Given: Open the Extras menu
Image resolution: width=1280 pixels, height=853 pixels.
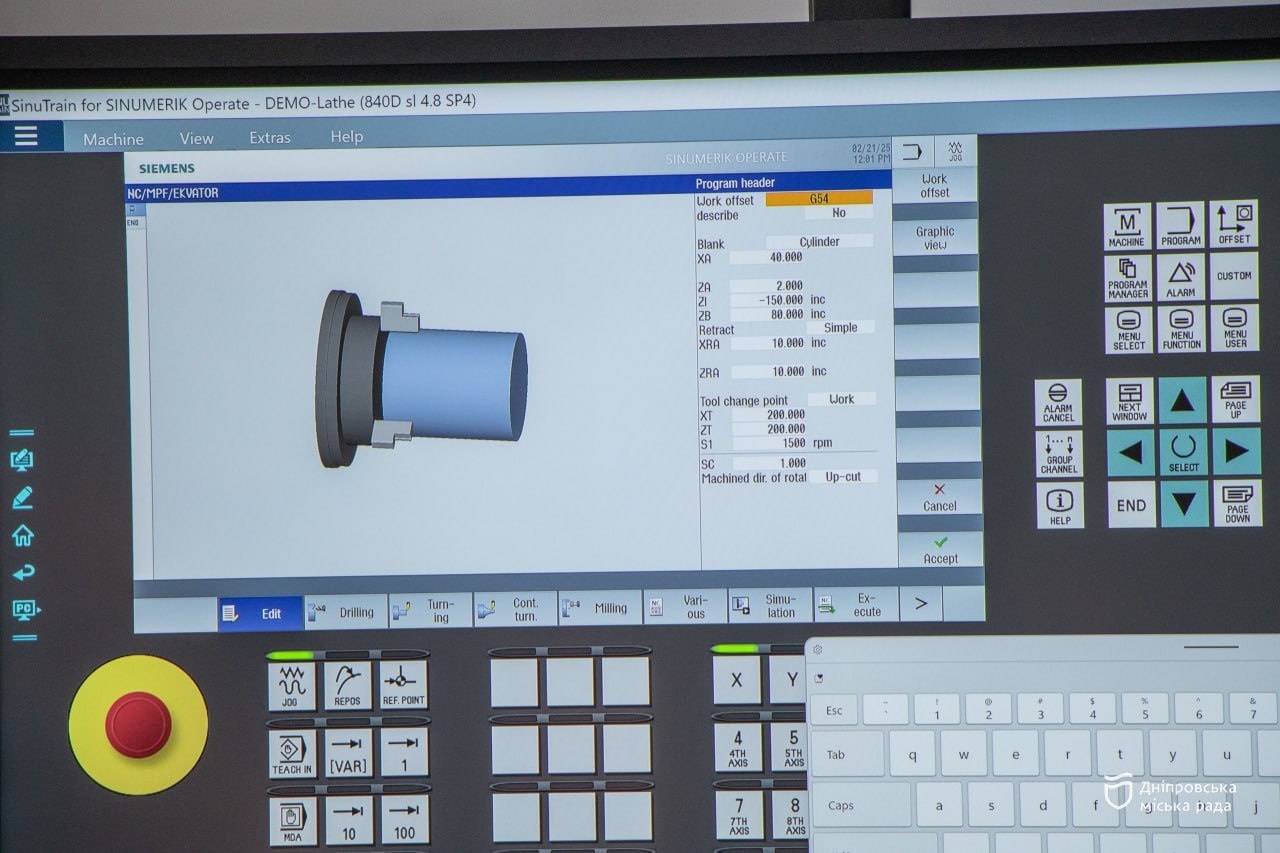Looking at the screenshot, I should coord(270,138).
